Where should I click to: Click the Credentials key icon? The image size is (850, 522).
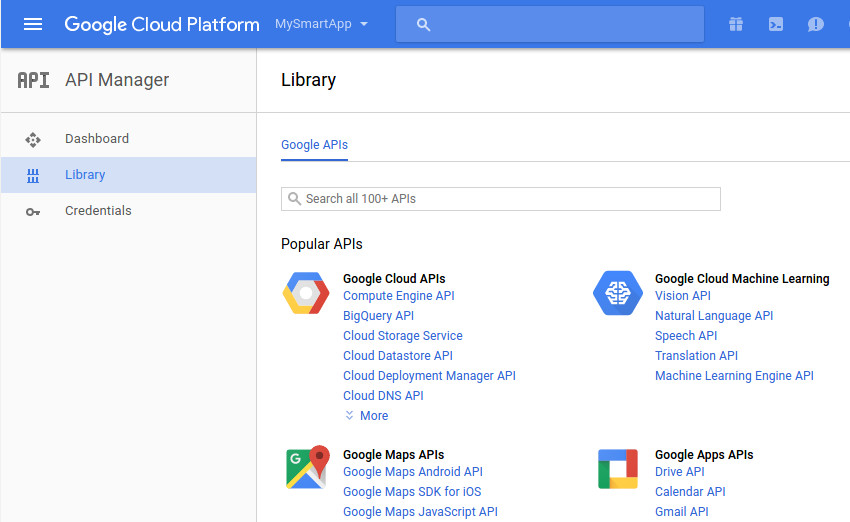[33, 212]
